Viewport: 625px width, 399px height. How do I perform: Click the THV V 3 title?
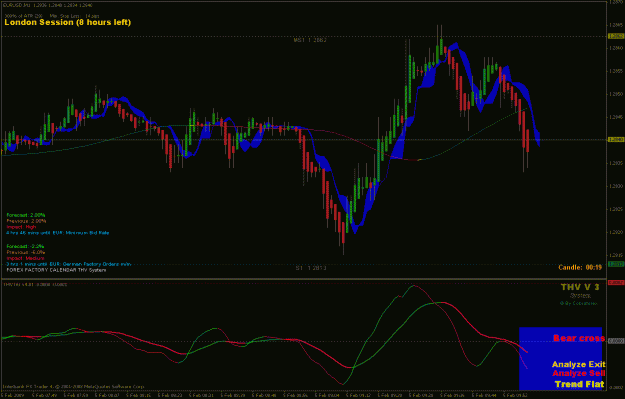point(580,287)
